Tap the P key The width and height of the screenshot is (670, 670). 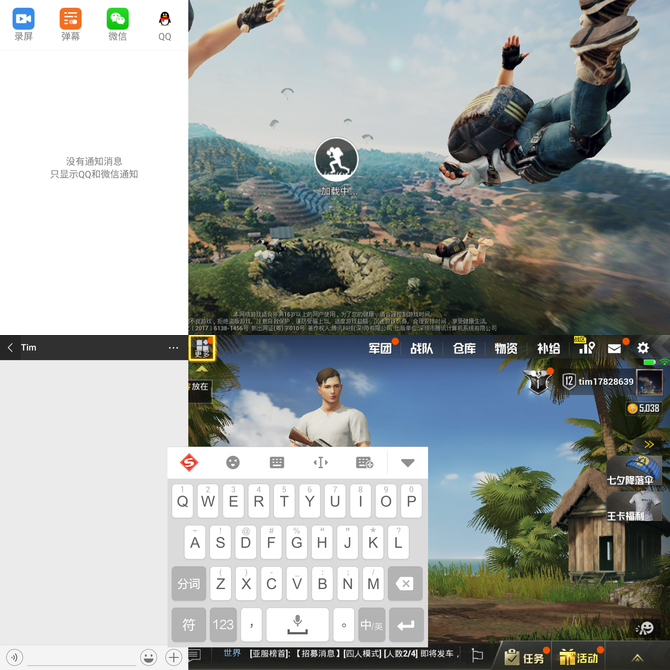411,501
